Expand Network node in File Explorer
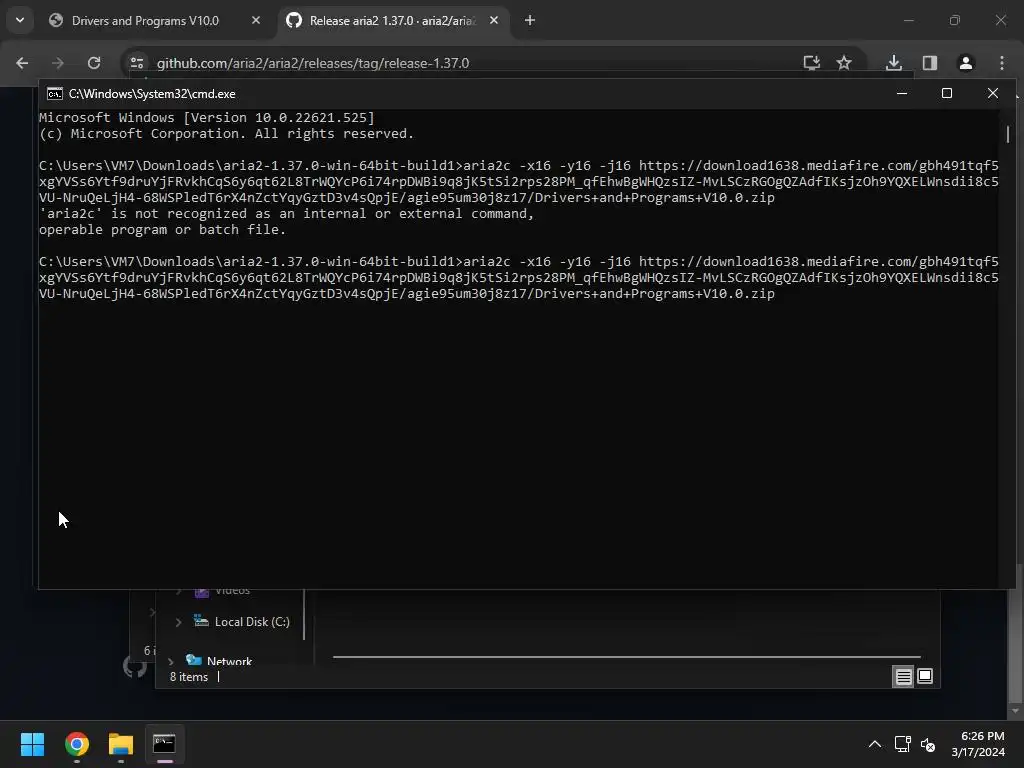Viewport: 1024px width, 768px height. 170,661
